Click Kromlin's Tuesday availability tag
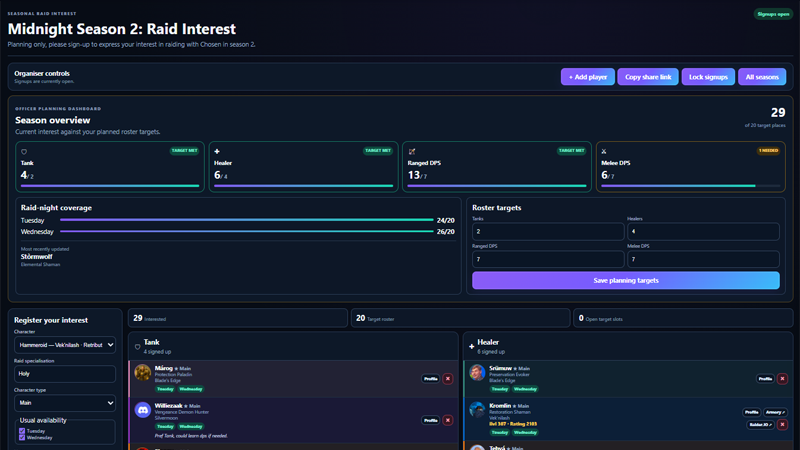The width and height of the screenshot is (800, 450). pyautogui.click(x=499, y=433)
